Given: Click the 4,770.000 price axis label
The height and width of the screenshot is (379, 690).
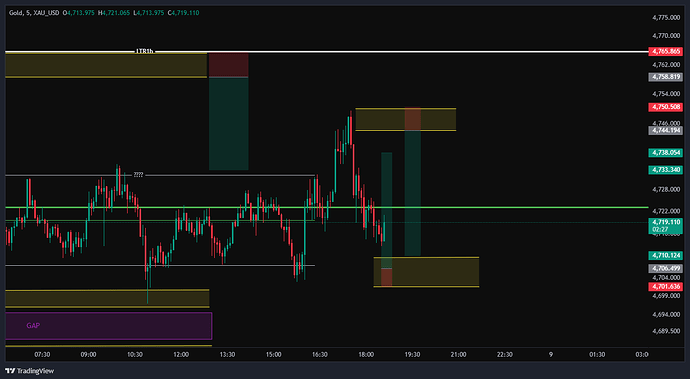Looking at the screenshot, I should [x=666, y=36].
